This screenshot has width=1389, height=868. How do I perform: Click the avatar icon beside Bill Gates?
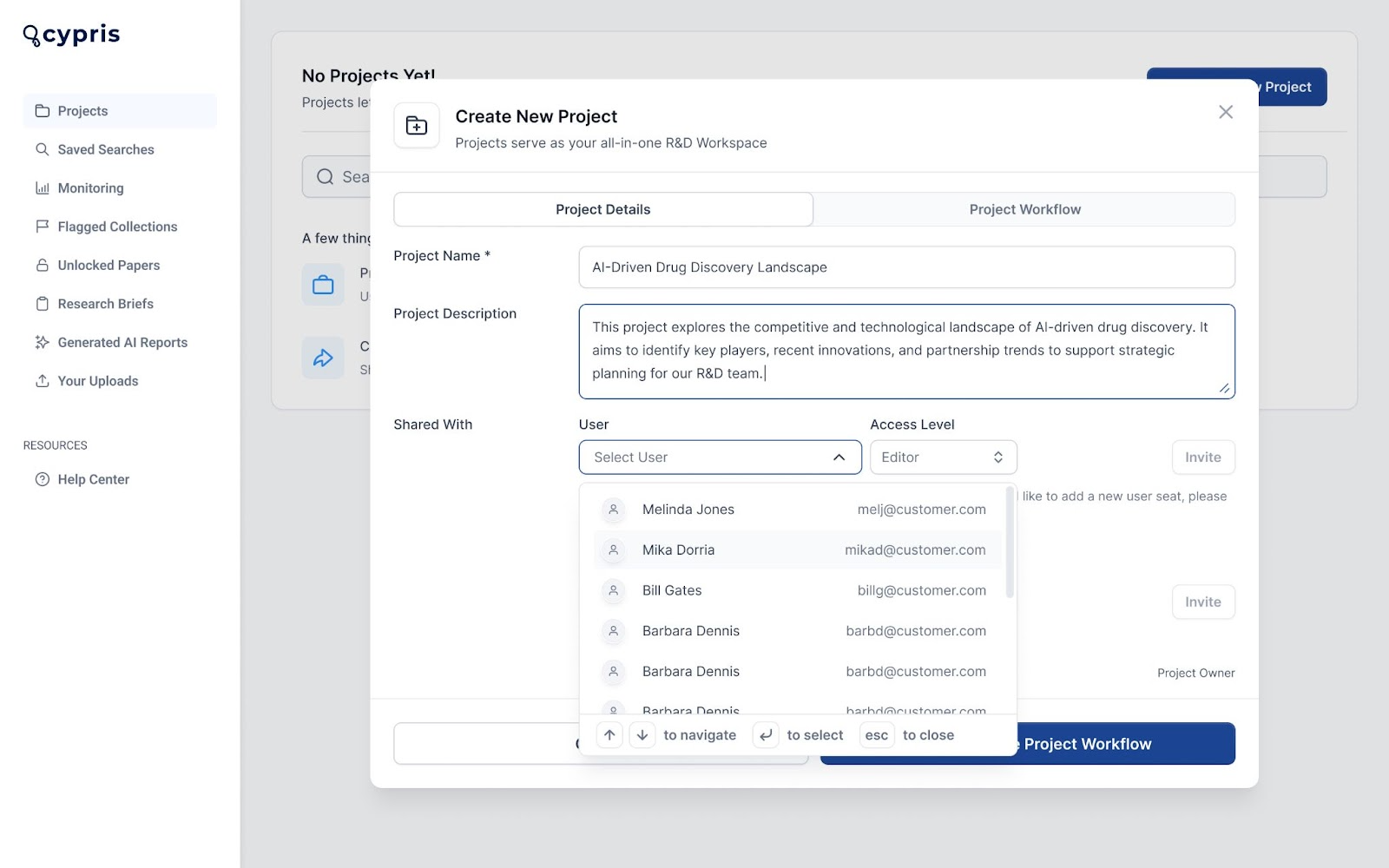(x=613, y=590)
